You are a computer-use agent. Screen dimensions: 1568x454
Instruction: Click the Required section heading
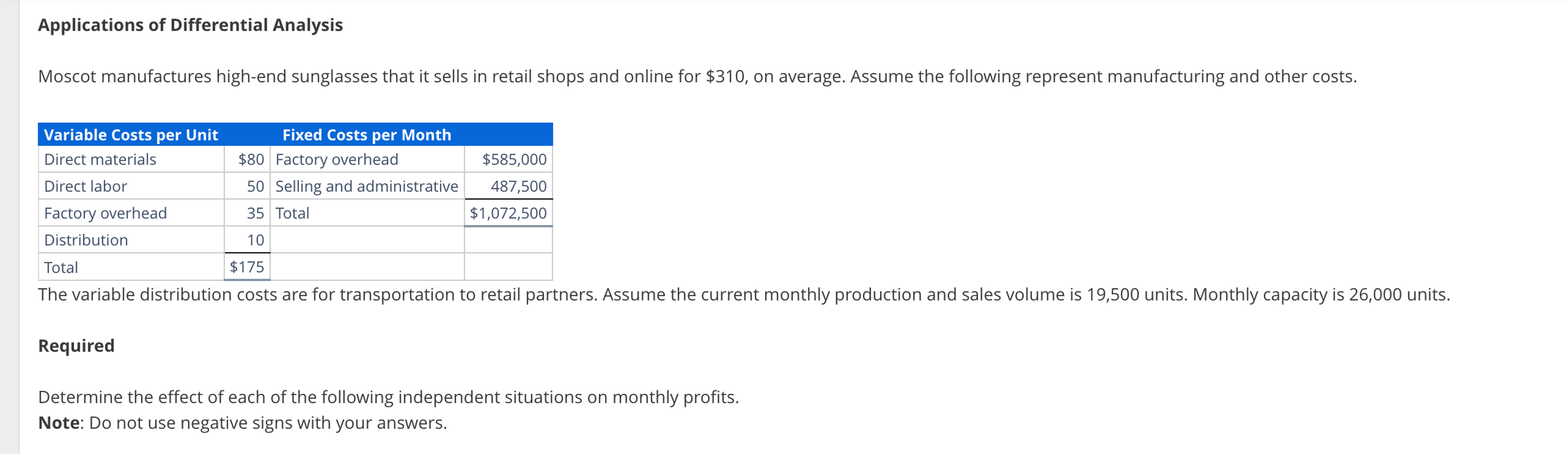[76, 346]
